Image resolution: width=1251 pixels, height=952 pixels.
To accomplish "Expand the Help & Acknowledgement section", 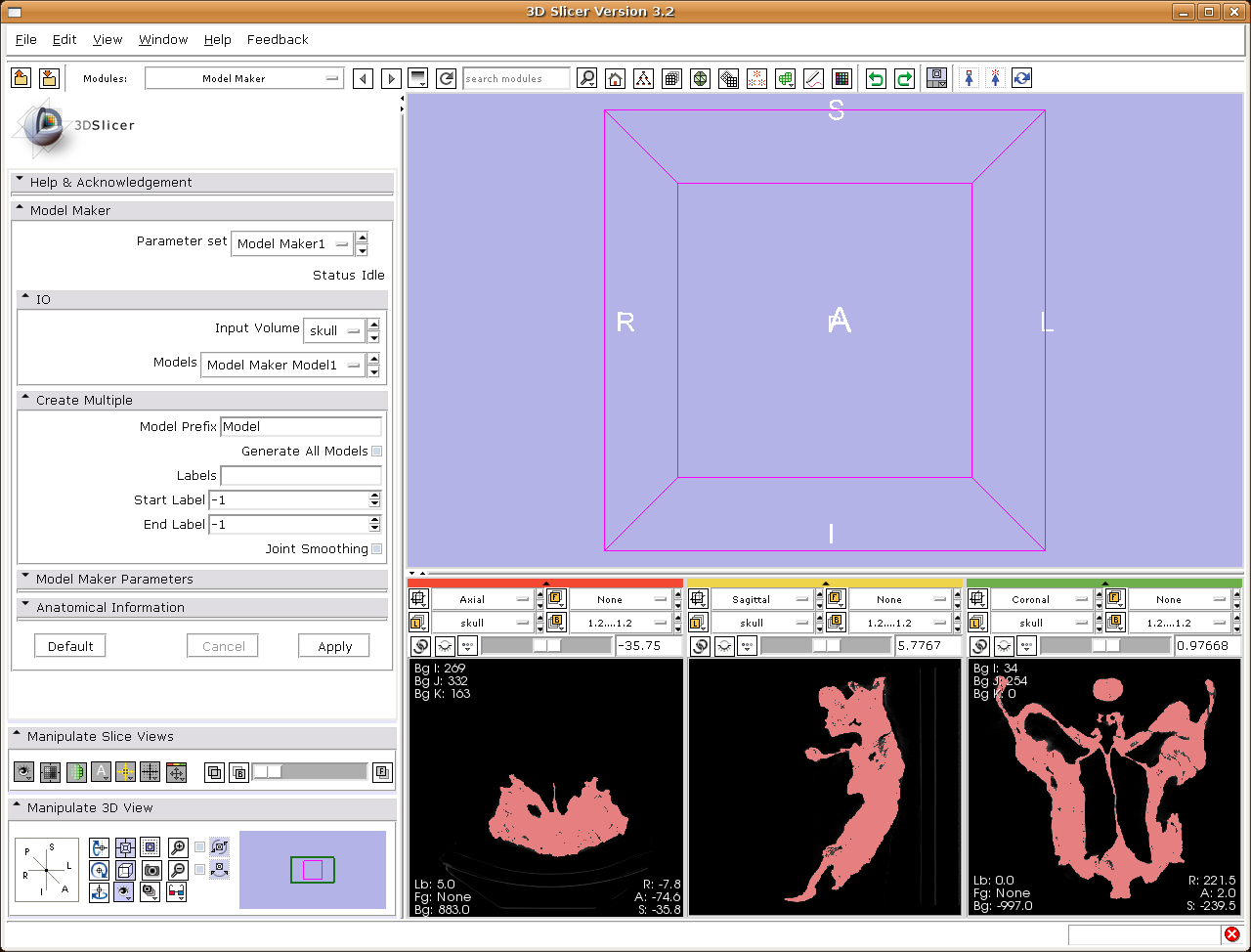I will 202,182.
